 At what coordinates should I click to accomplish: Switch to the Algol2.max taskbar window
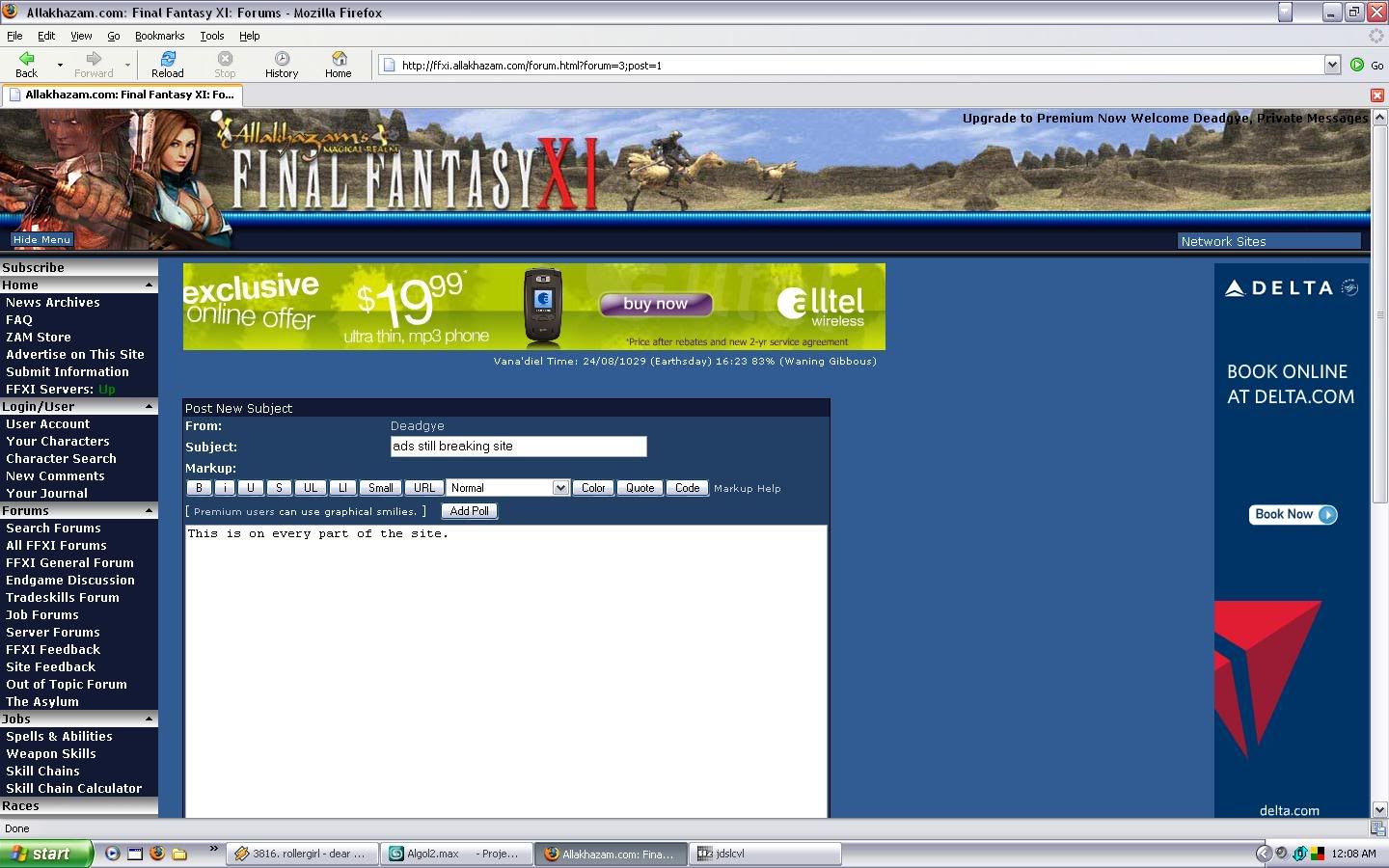(457, 854)
